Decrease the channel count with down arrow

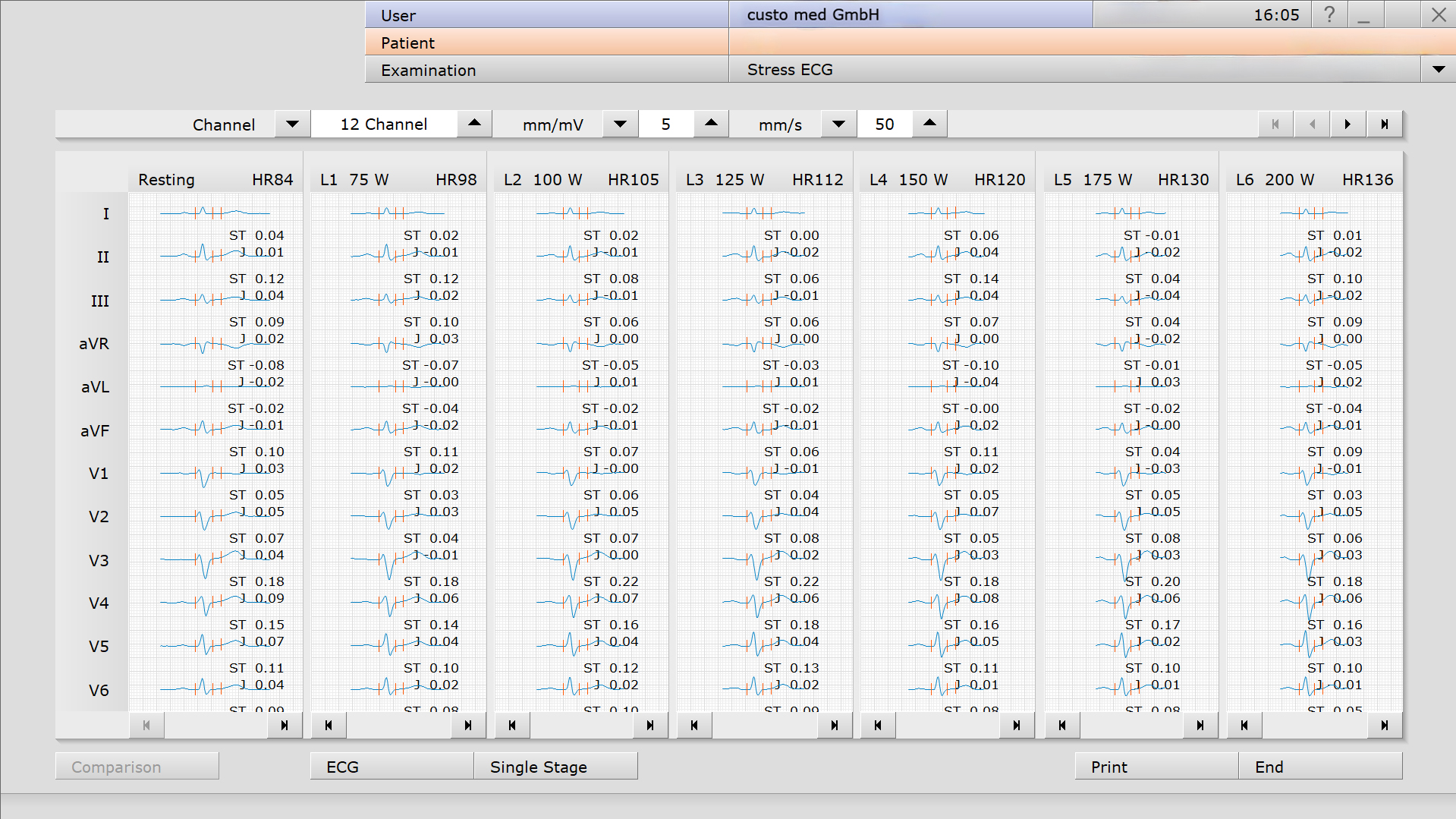tap(292, 124)
